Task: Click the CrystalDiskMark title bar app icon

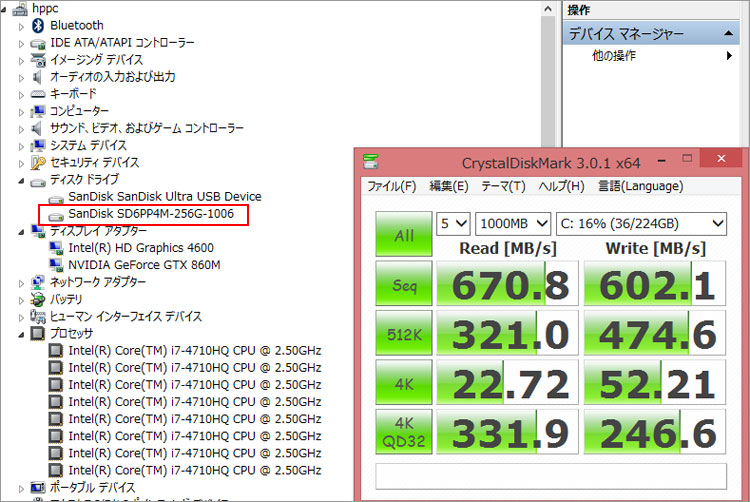Action: [371, 162]
